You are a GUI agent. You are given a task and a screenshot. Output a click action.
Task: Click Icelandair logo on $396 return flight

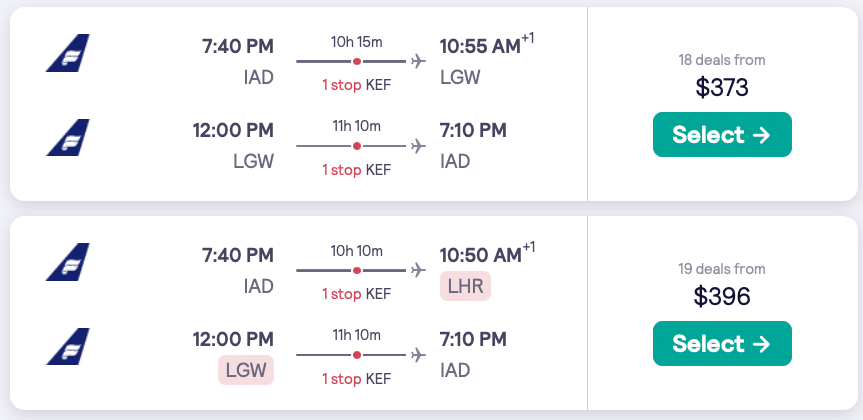[x=68, y=346]
